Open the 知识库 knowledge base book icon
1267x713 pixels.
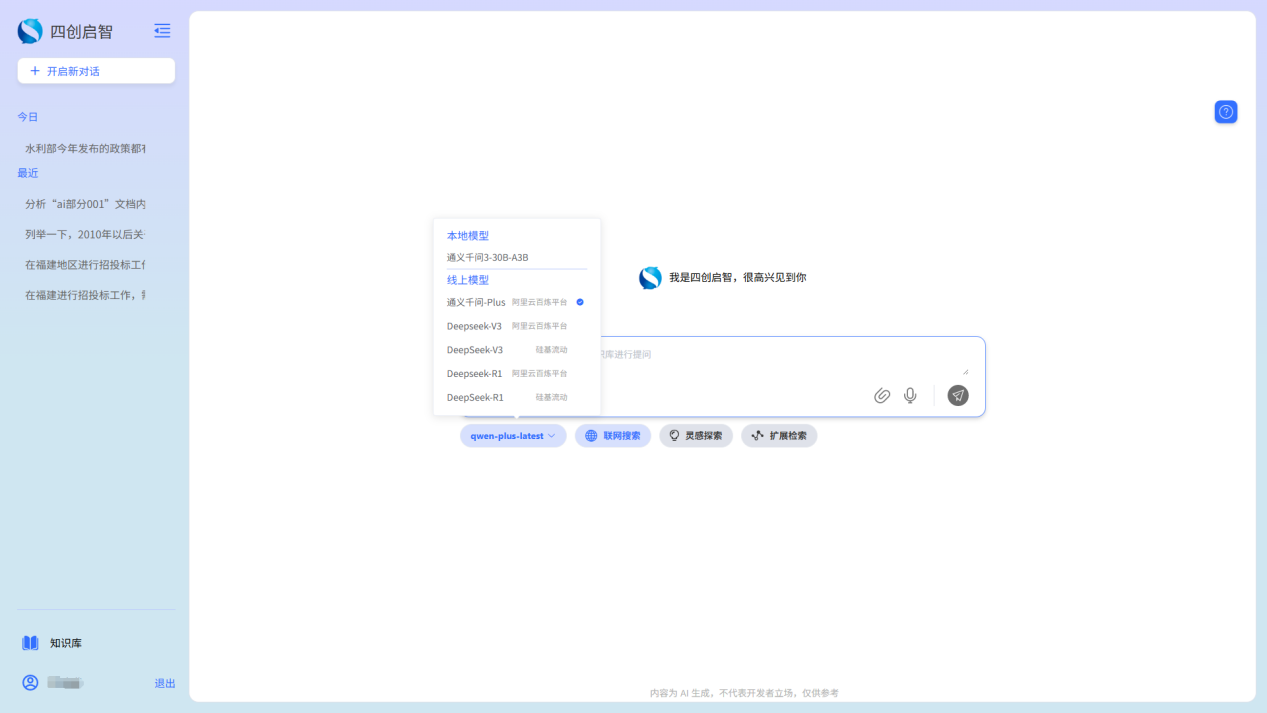pos(31,643)
